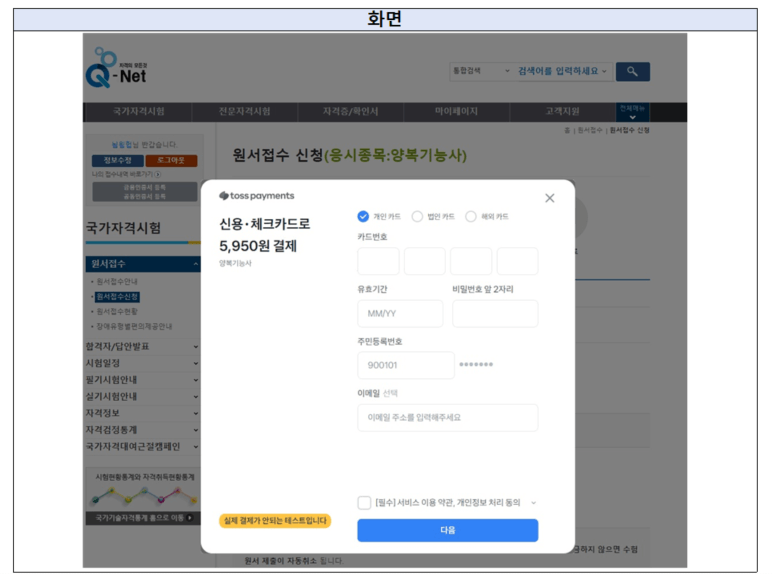Click the 정보수정 button
Image resolution: width=772 pixels, height=574 pixels.
(x=118, y=160)
